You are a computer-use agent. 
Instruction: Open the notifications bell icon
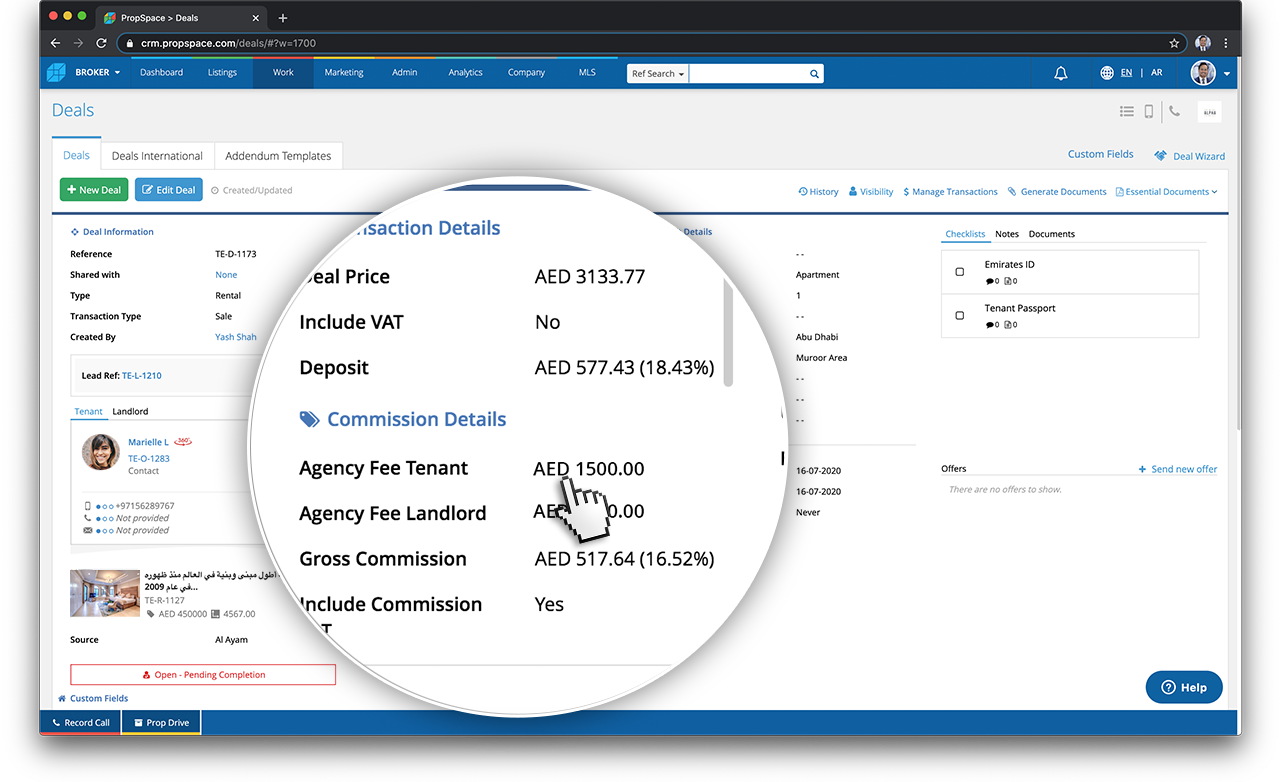pyautogui.click(x=1061, y=73)
